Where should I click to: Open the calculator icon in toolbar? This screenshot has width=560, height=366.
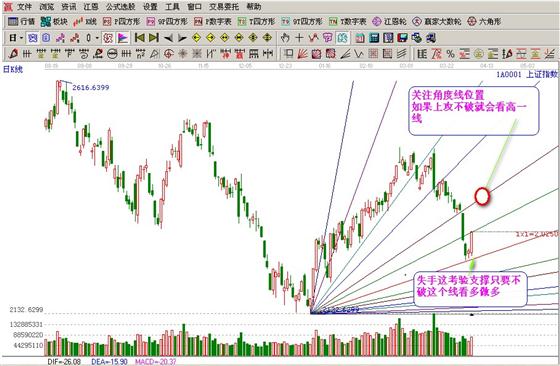click(x=374, y=37)
